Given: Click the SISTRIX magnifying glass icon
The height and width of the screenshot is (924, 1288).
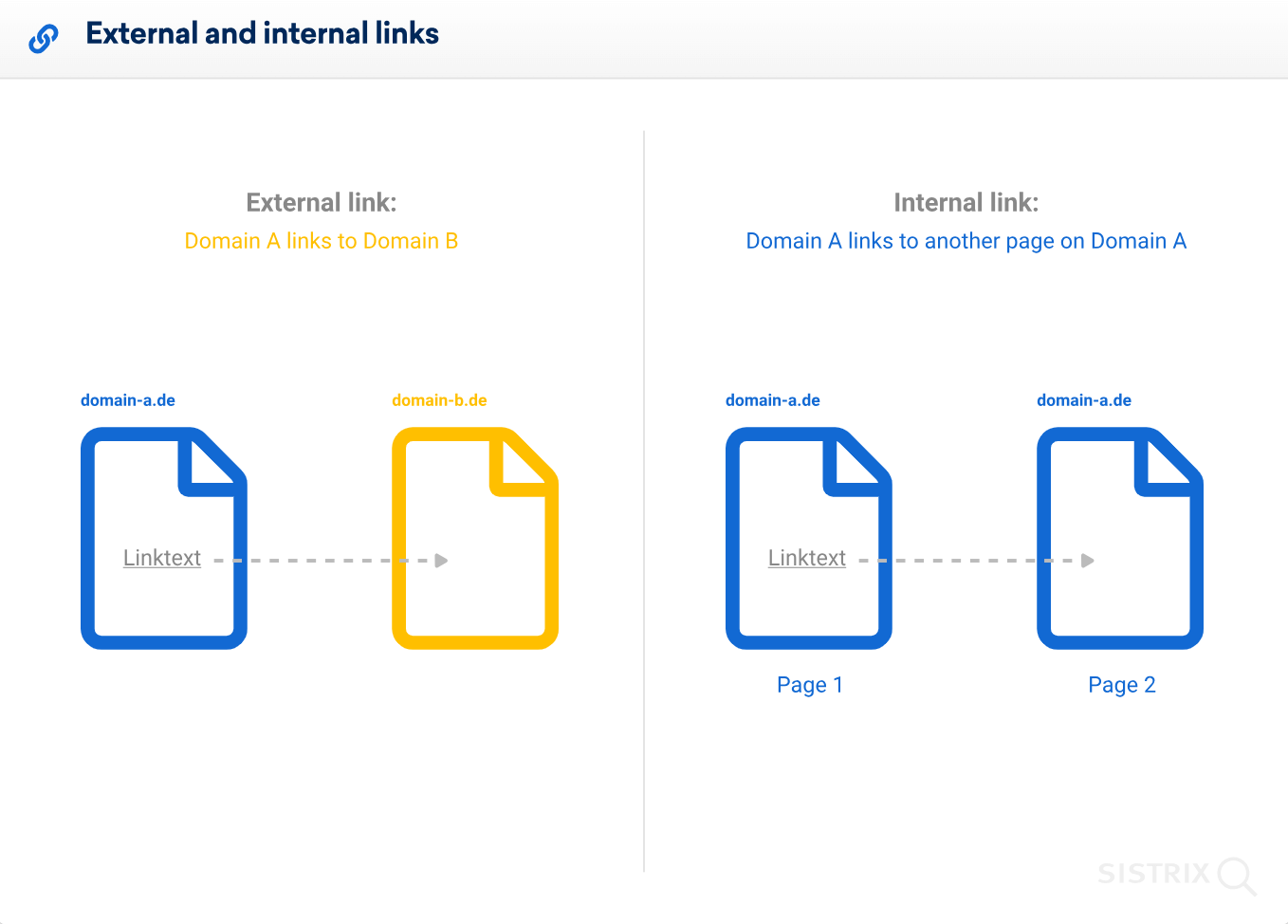Looking at the screenshot, I should pyautogui.click(x=1237, y=876).
